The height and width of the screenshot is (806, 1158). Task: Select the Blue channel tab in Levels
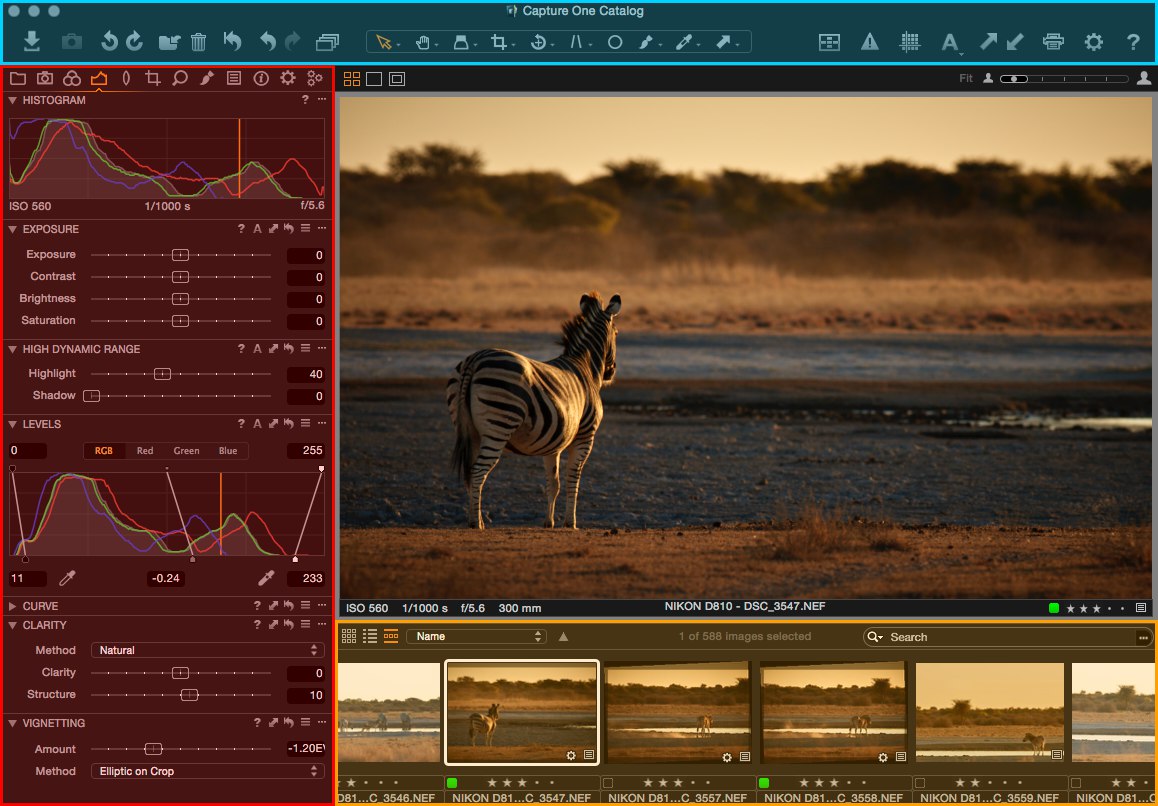227,451
